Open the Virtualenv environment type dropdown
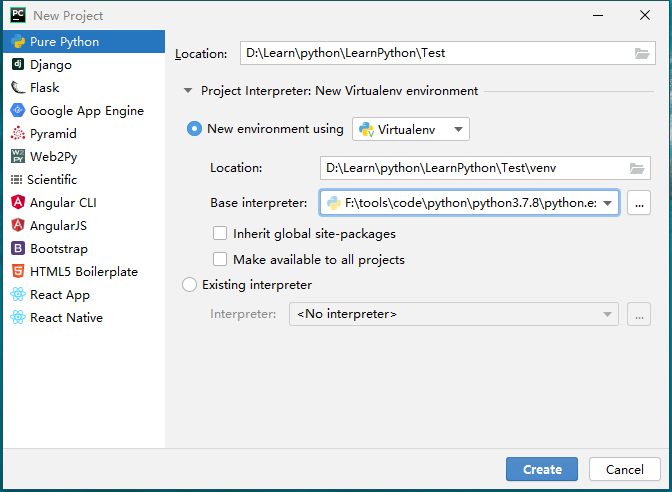Image resolution: width=672 pixels, height=492 pixels. [x=411, y=129]
